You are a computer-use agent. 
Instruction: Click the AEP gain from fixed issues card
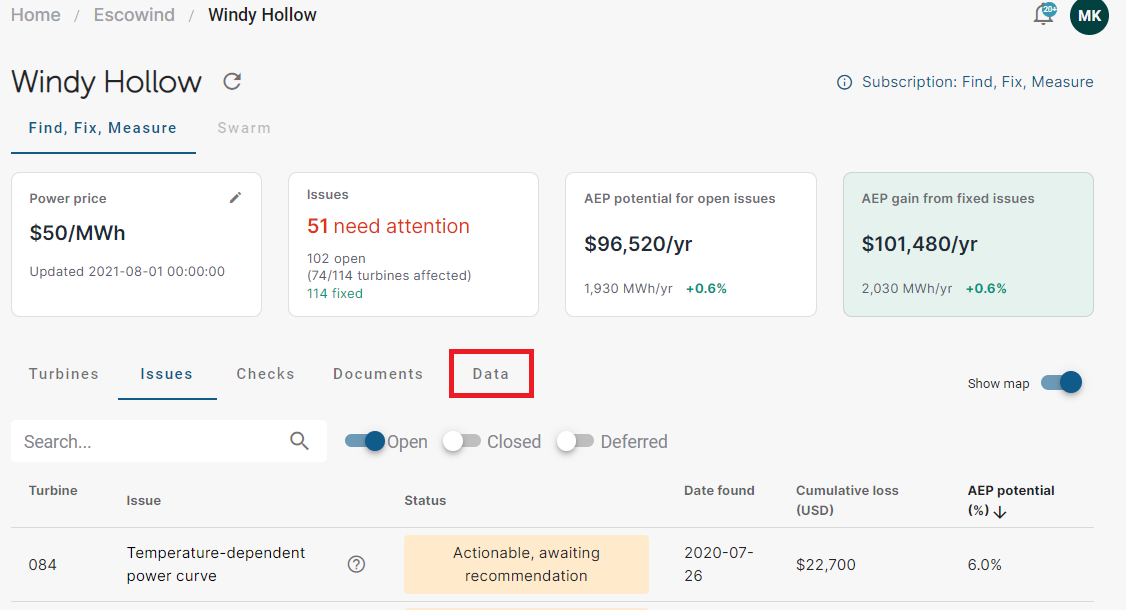click(x=968, y=244)
